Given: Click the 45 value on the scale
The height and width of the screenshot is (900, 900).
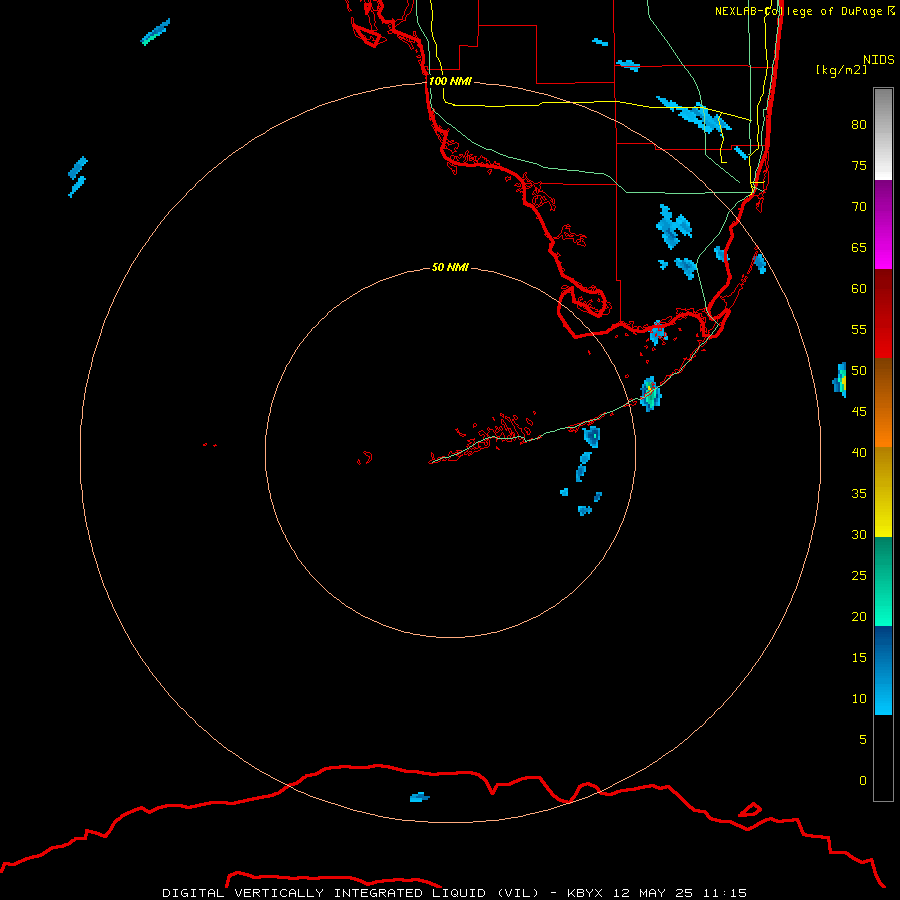Looking at the screenshot, I should 859,412.
